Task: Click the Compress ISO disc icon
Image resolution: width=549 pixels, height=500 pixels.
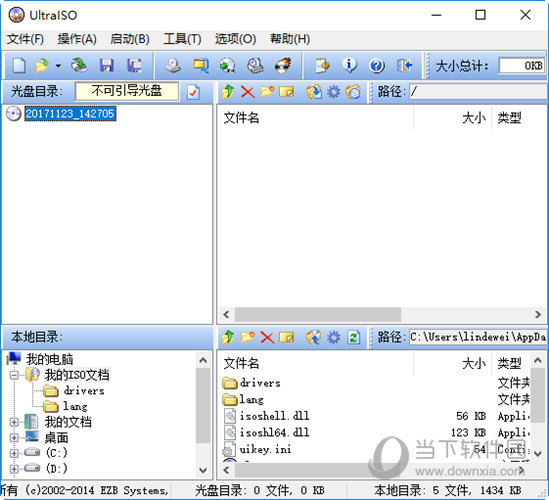Action: point(228,65)
